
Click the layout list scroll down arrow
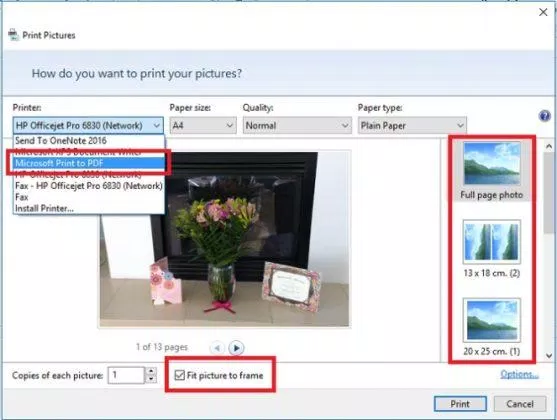[x=549, y=355]
